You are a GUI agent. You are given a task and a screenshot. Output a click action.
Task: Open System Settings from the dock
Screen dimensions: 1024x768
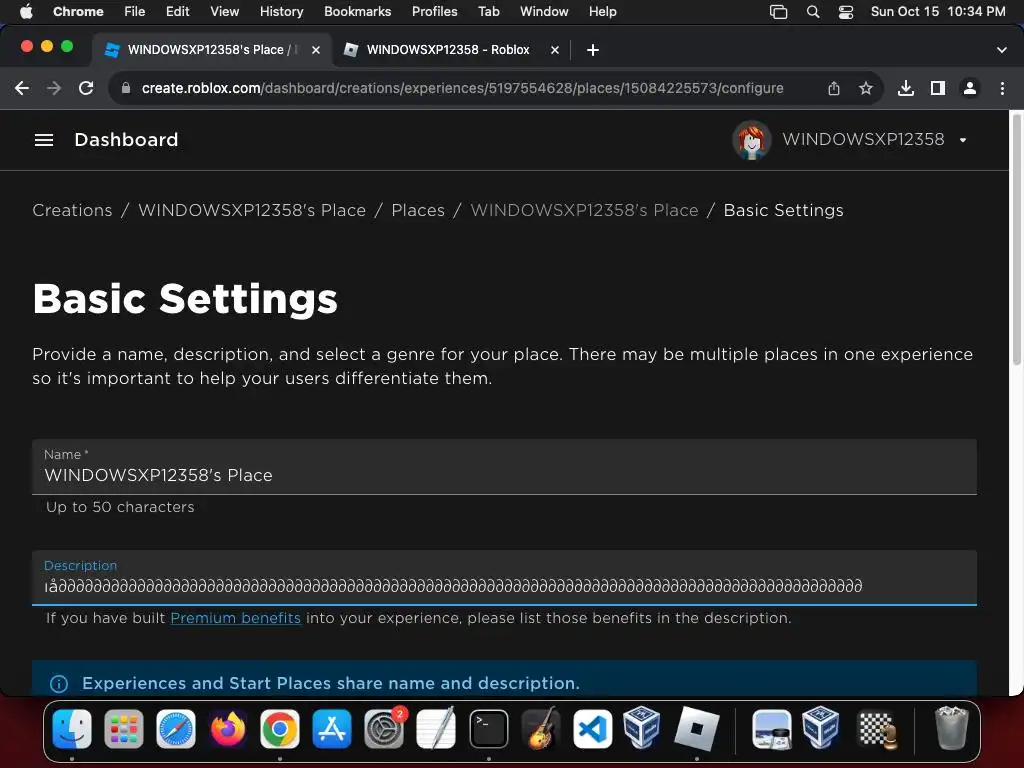[384, 729]
